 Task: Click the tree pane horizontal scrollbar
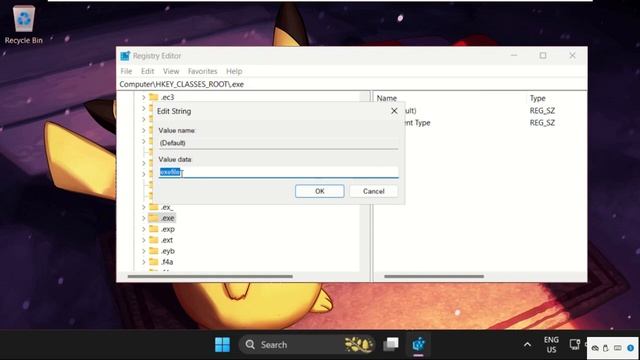click(x=210, y=276)
